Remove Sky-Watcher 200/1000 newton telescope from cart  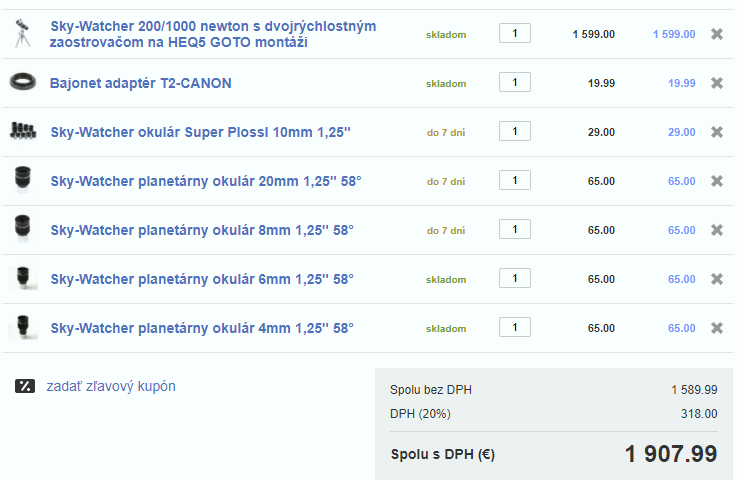click(716, 34)
